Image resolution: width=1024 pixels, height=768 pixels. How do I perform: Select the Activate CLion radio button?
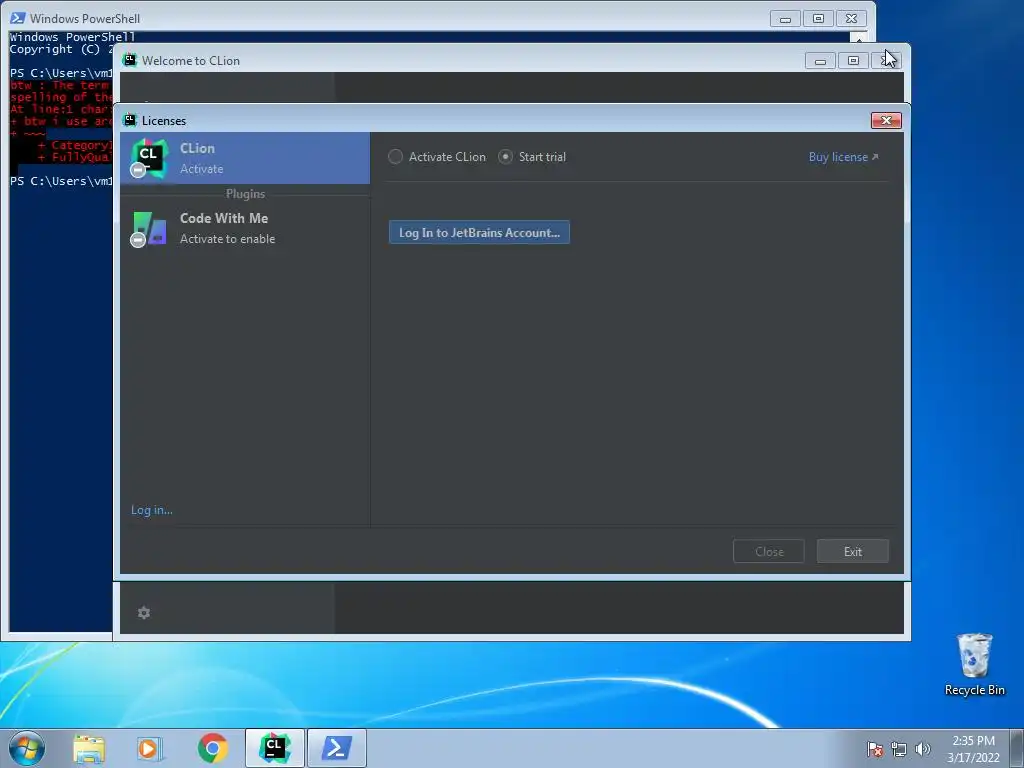(x=395, y=157)
